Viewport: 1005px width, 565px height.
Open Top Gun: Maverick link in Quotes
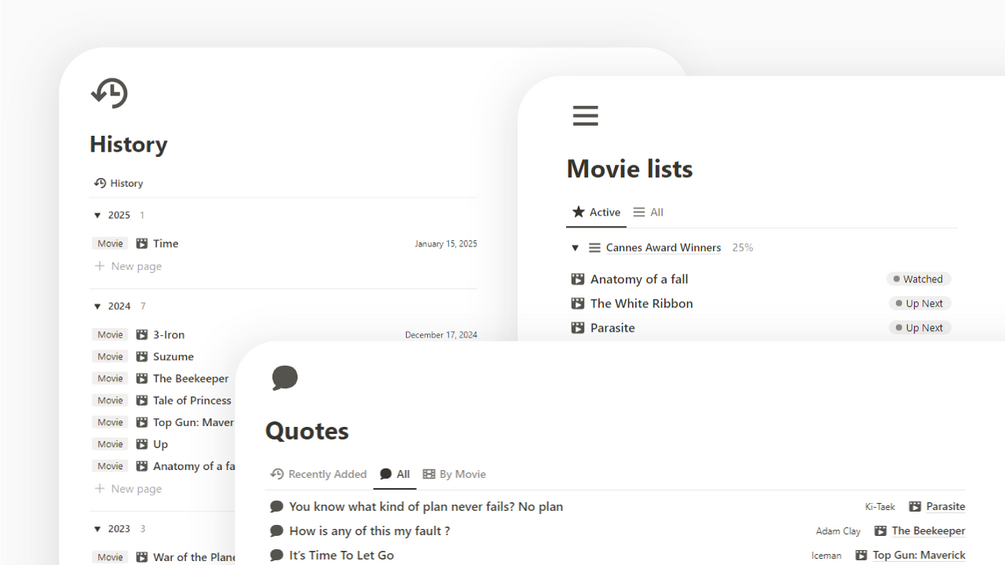click(919, 555)
